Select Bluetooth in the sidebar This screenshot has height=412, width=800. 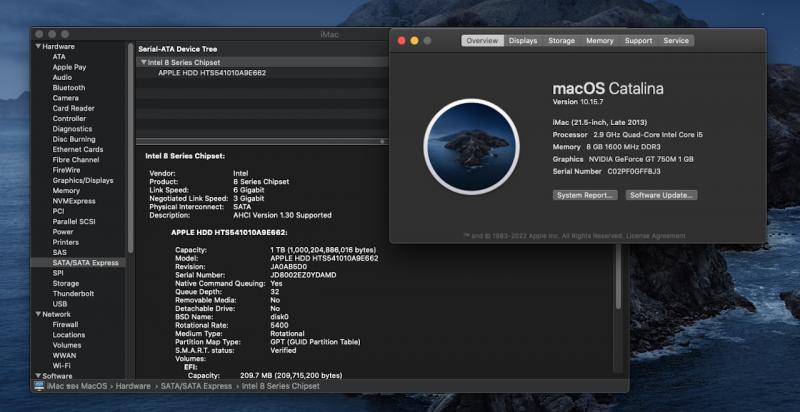(x=68, y=88)
